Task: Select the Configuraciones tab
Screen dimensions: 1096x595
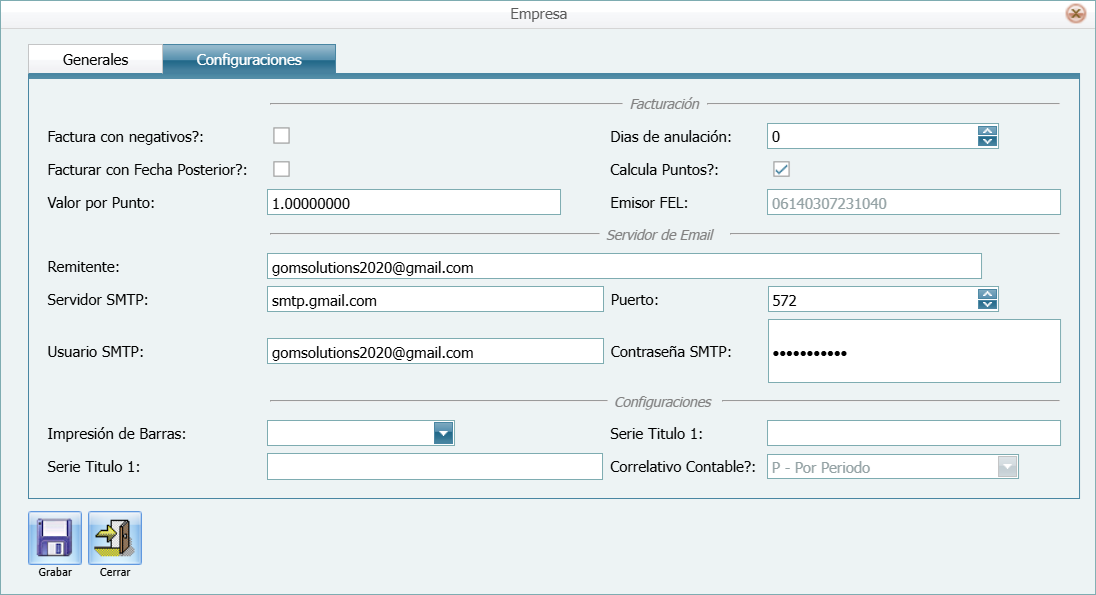Action: click(x=250, y=59)
